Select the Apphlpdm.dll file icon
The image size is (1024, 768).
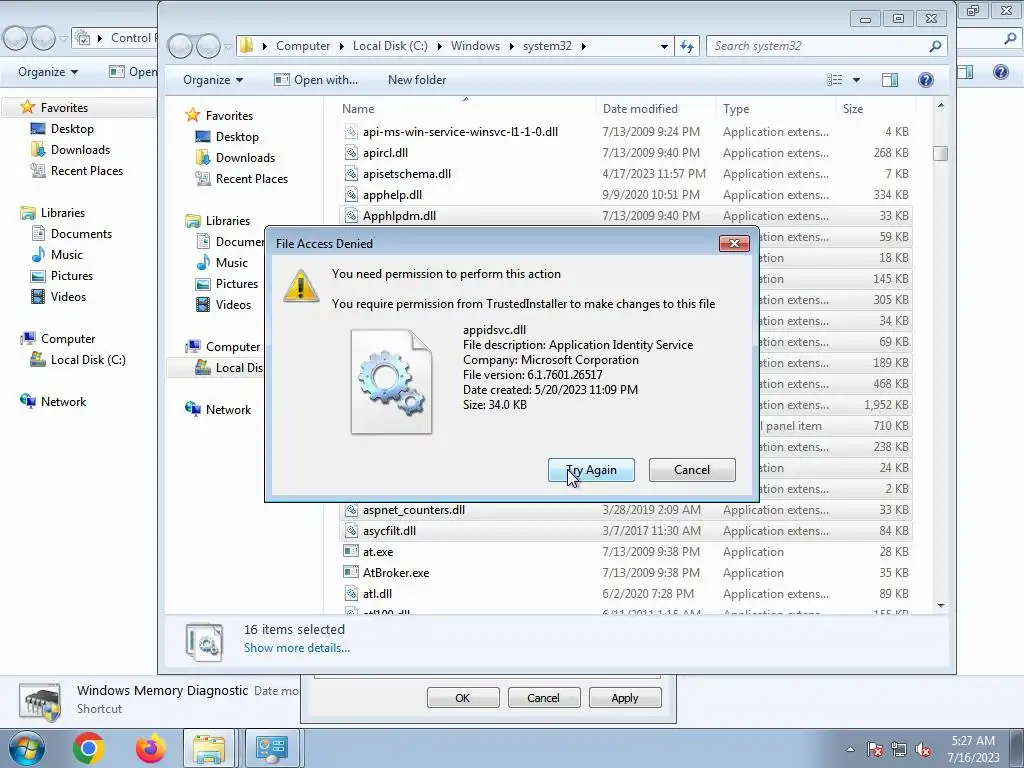click(x=351, y=216)
